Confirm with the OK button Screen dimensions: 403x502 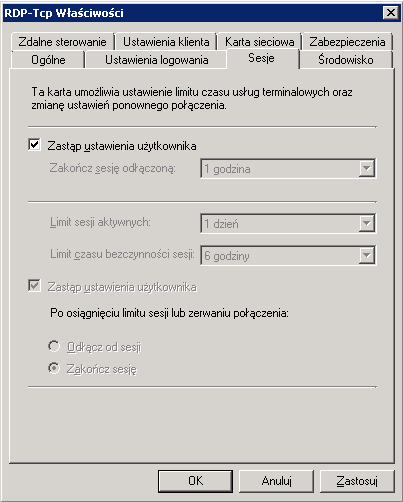pyautogui.click(x=195, y=481)
